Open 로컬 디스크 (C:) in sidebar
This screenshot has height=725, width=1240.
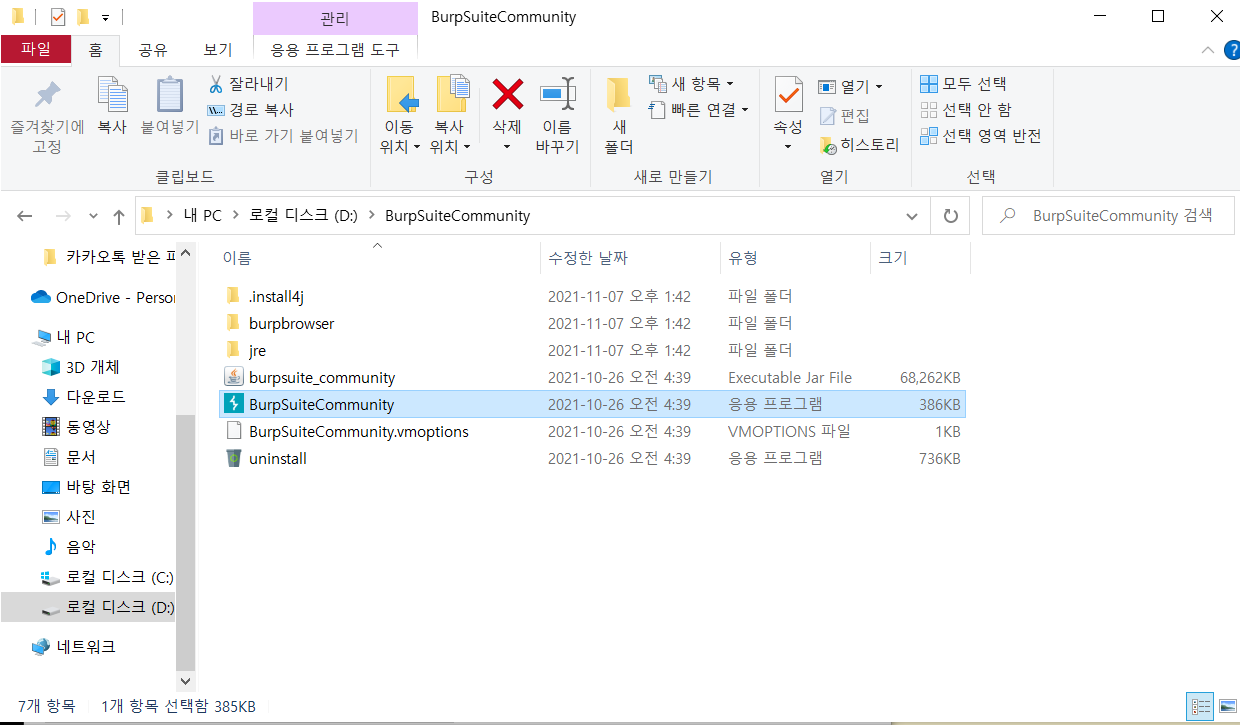click(107, 577)
